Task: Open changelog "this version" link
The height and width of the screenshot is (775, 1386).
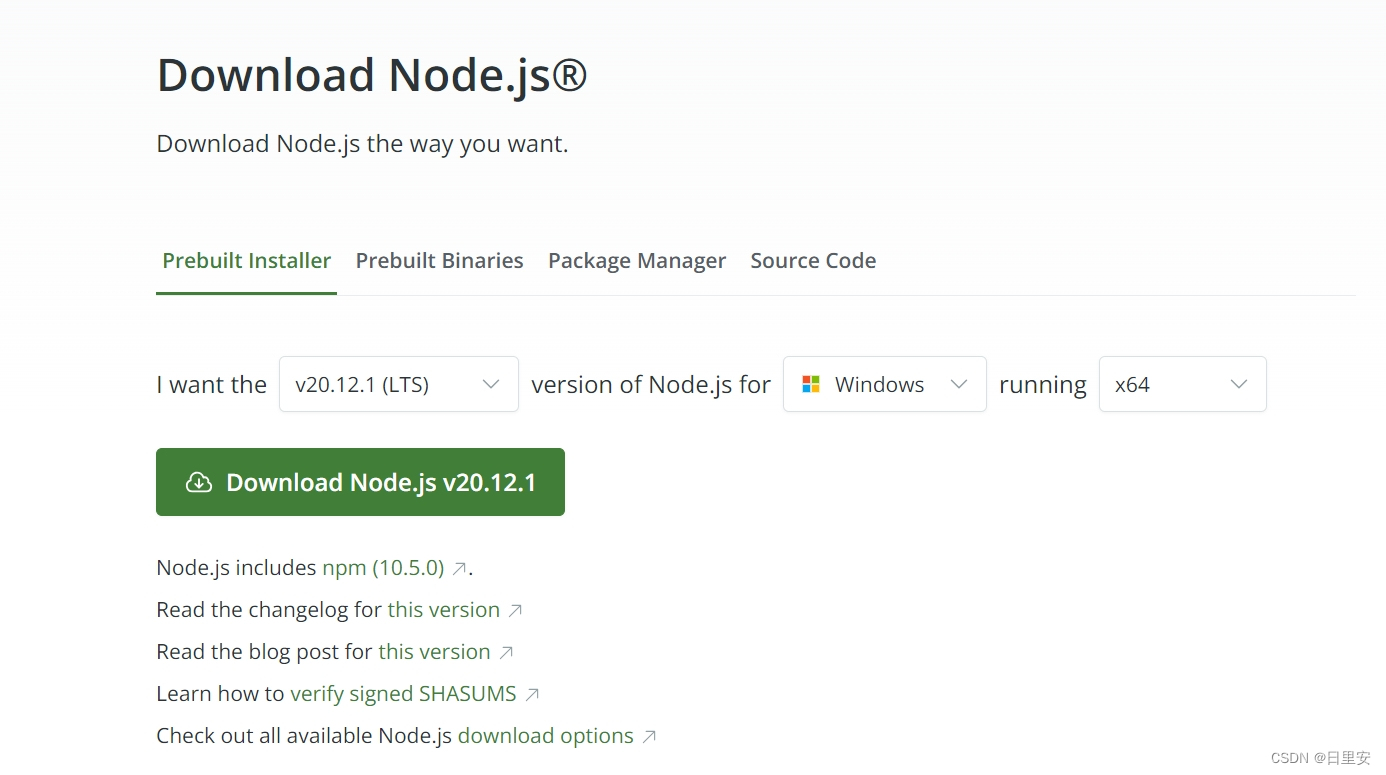Action: (444, 610)
